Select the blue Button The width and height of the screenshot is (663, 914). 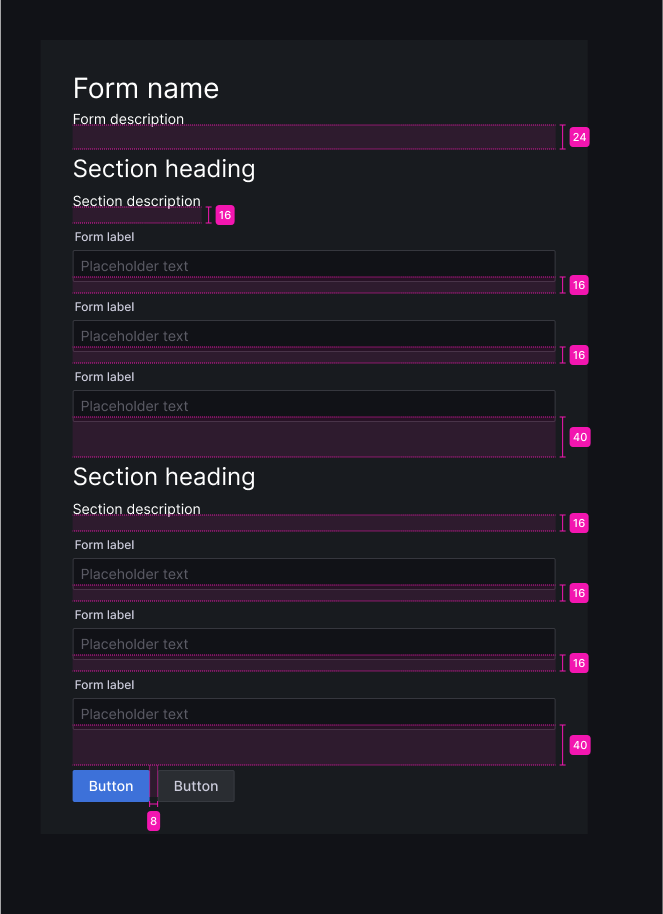point(111,786)
